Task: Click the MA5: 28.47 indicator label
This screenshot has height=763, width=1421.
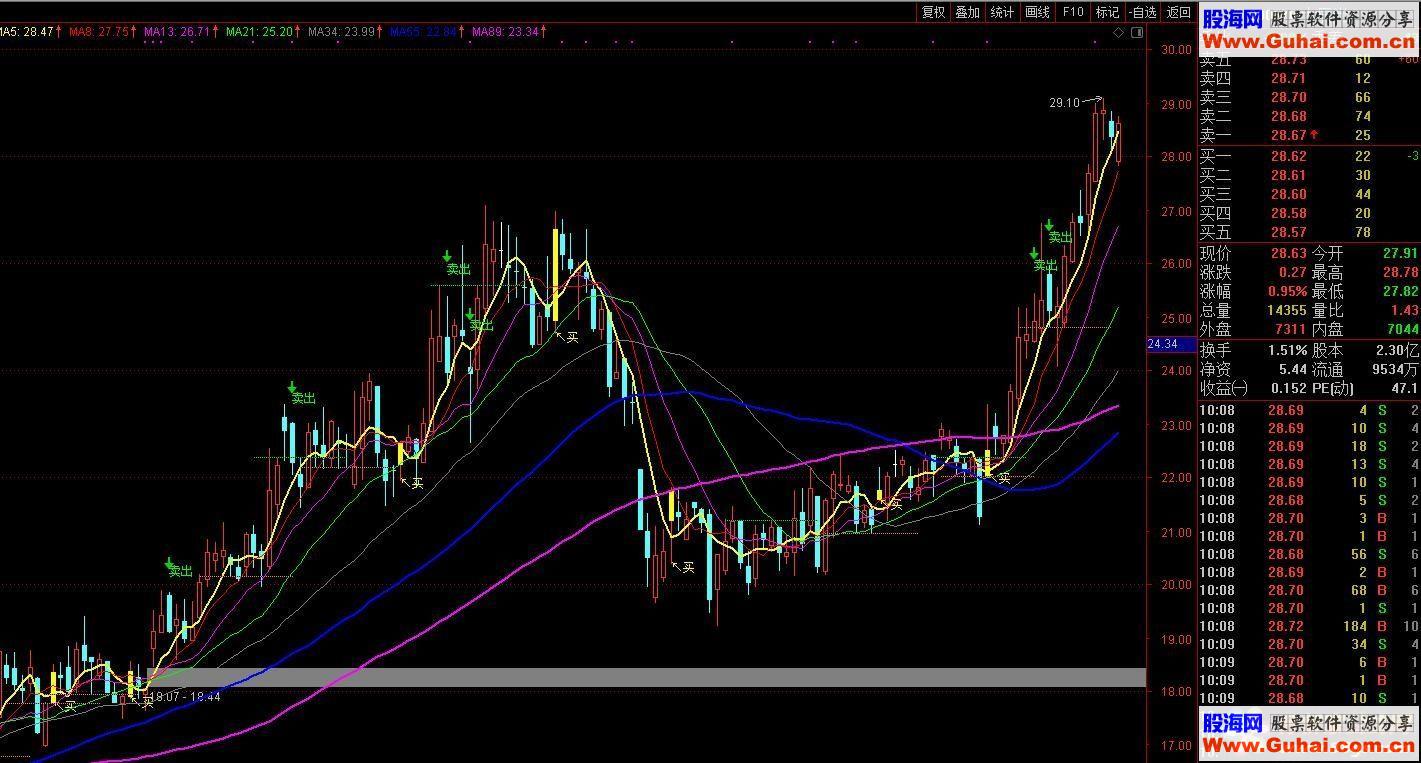Action: (26, 32)
